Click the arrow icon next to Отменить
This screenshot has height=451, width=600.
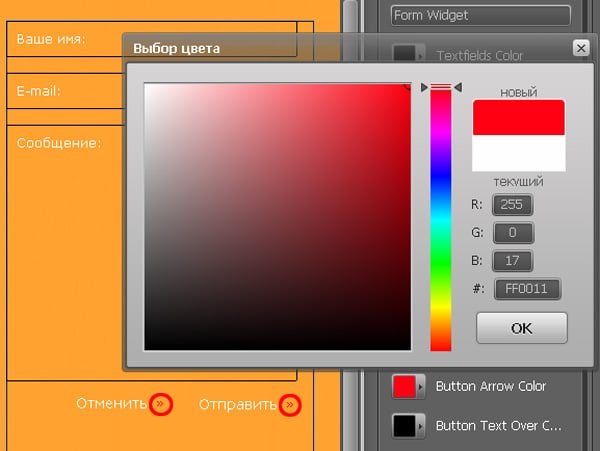[162, 404]
